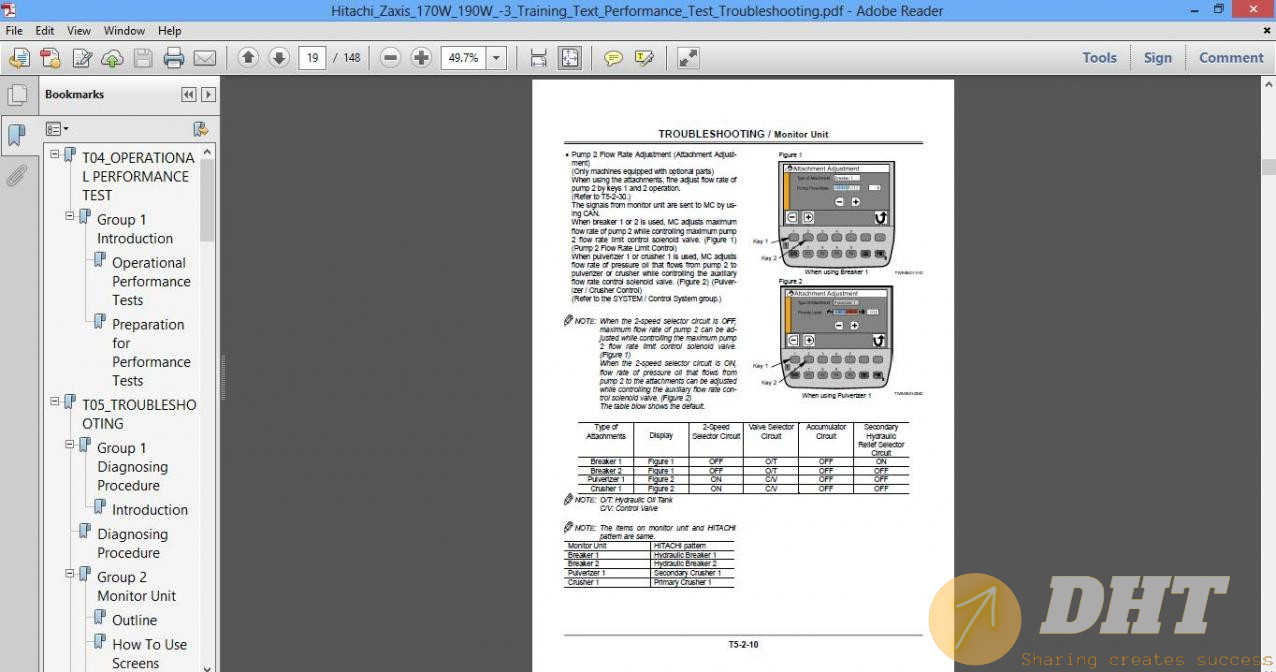This screenshot has width=1276, height=672.
Task: Jump to Preparation for Performance Tests bookmark
Action: coord(151,352)
